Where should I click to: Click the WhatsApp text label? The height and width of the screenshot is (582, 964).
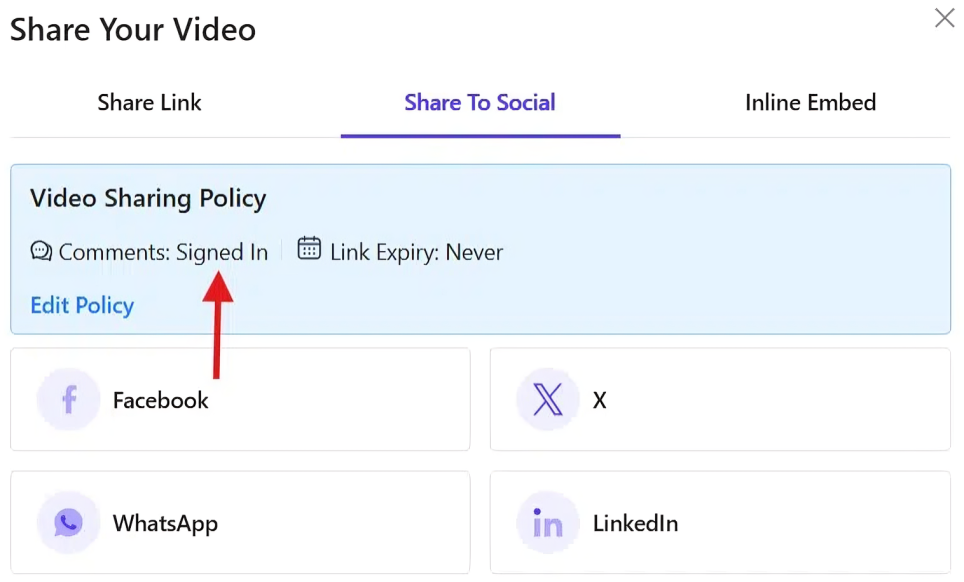point(165,523)
